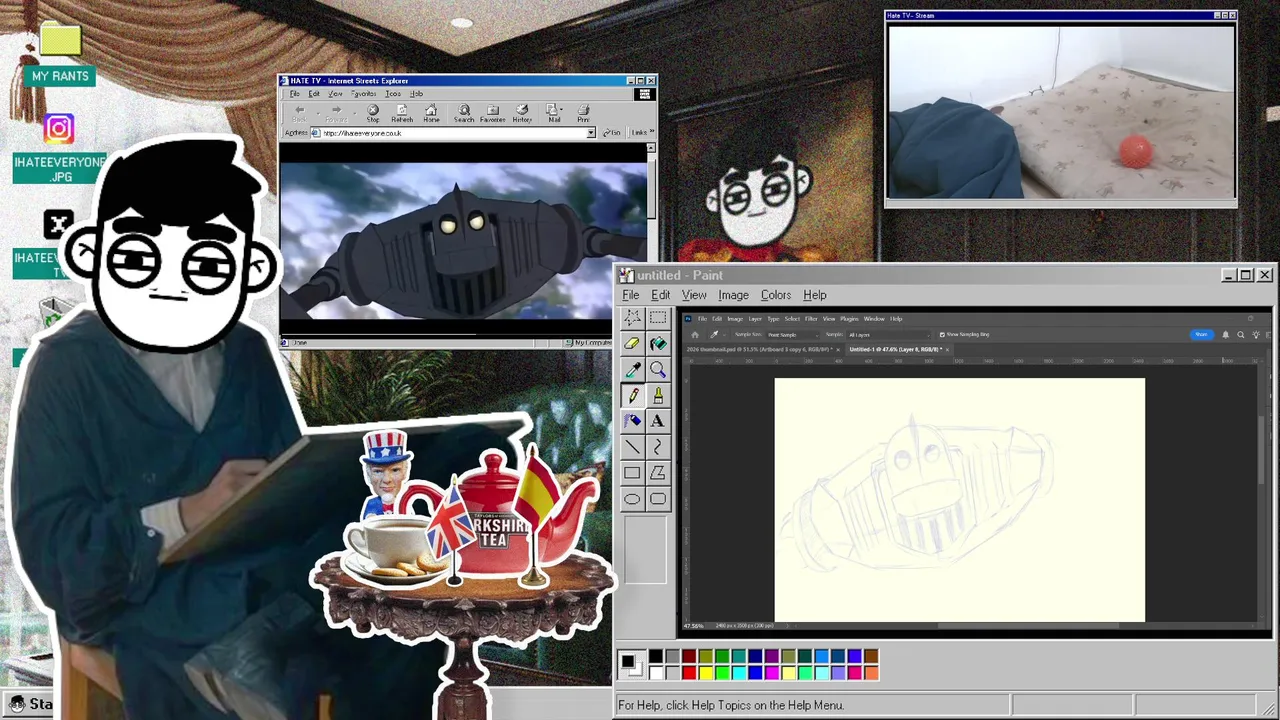Pick the Pick Color eyedropper in Paint toolbox
The width and height of the screenshot is (1280, 720).
pyautogui.click(x=632, y=369)
